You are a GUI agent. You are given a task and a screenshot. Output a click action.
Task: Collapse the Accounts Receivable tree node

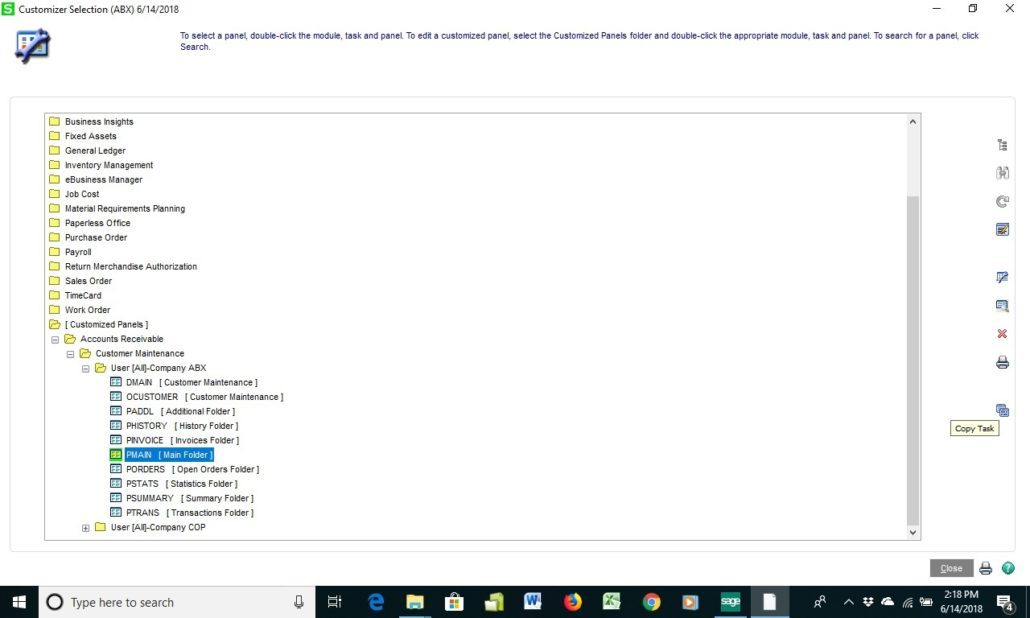(x=56, y=339)
